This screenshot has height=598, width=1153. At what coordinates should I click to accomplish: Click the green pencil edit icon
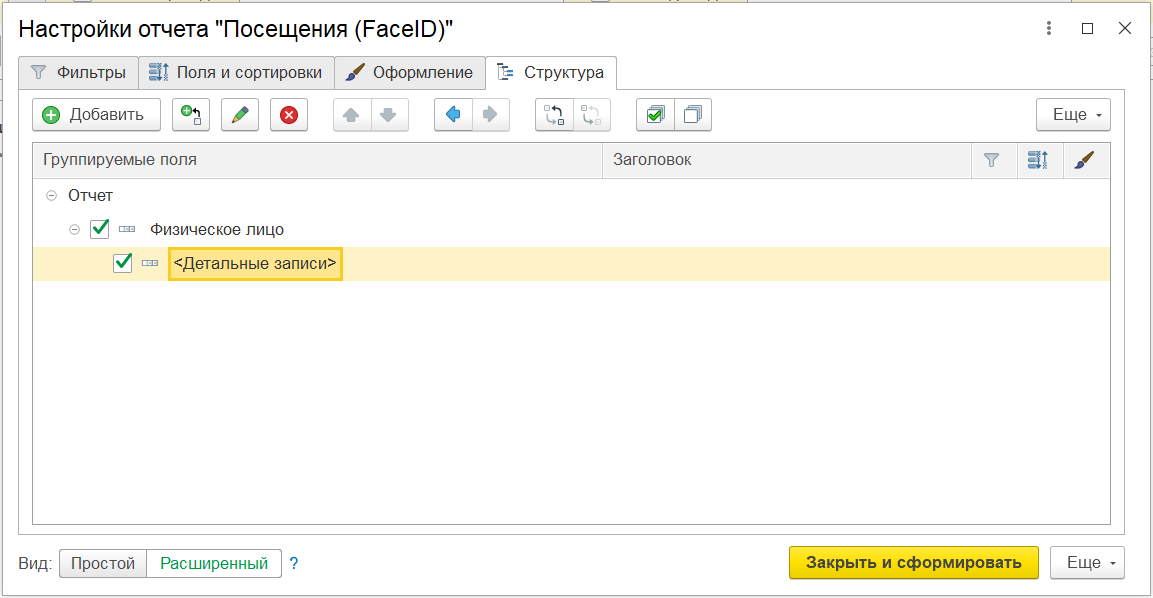click(239, 115)
